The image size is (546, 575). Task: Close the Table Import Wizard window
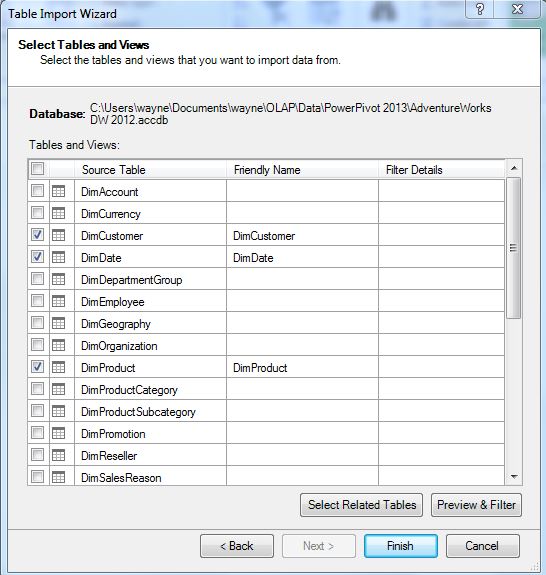point(517,9)
